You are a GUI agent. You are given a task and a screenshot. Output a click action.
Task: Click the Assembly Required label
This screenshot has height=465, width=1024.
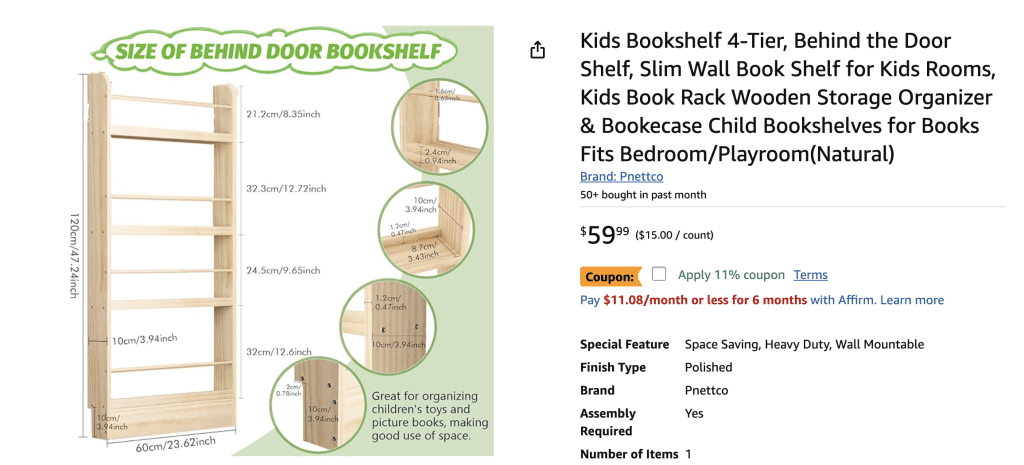coord(608,422)
